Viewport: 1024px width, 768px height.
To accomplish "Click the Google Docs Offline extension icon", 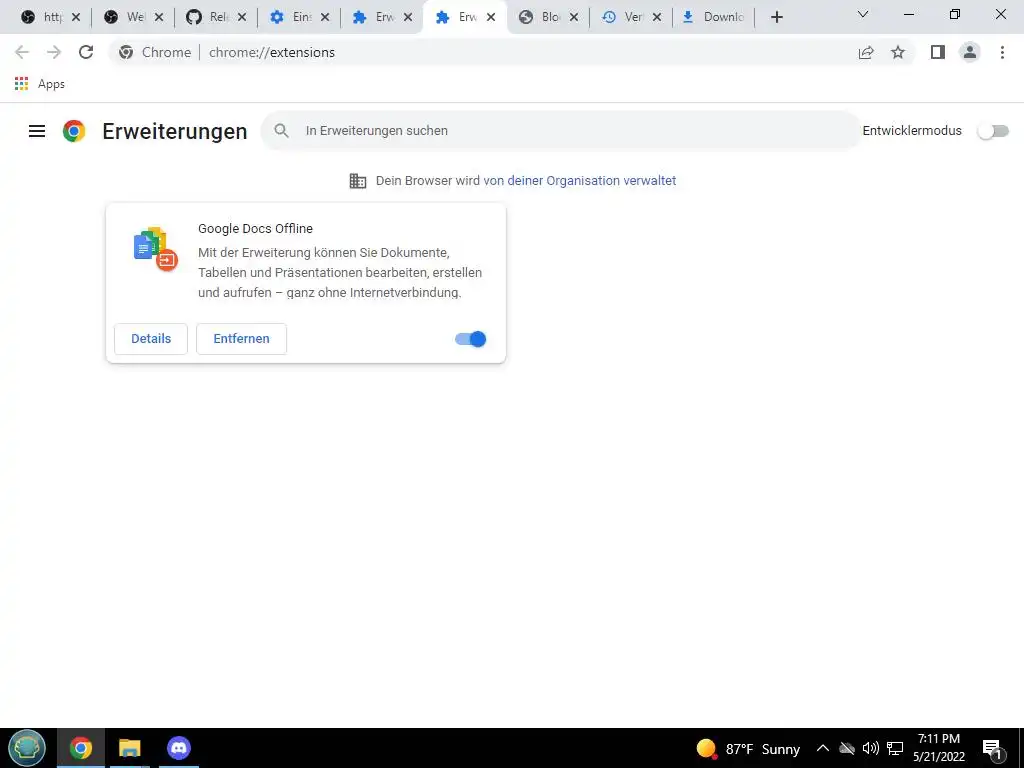I will point(155,249).
